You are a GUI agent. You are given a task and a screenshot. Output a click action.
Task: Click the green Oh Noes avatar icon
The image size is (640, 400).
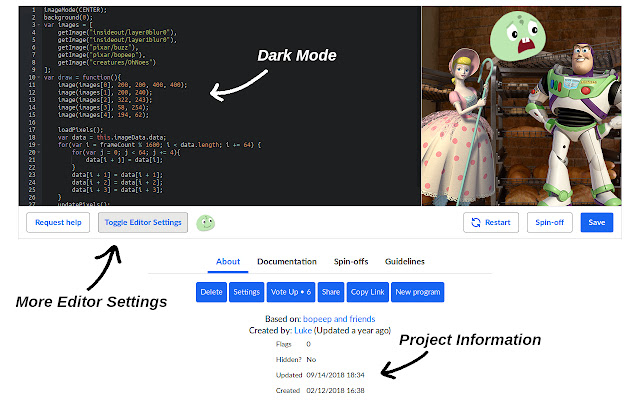point(207,222)
